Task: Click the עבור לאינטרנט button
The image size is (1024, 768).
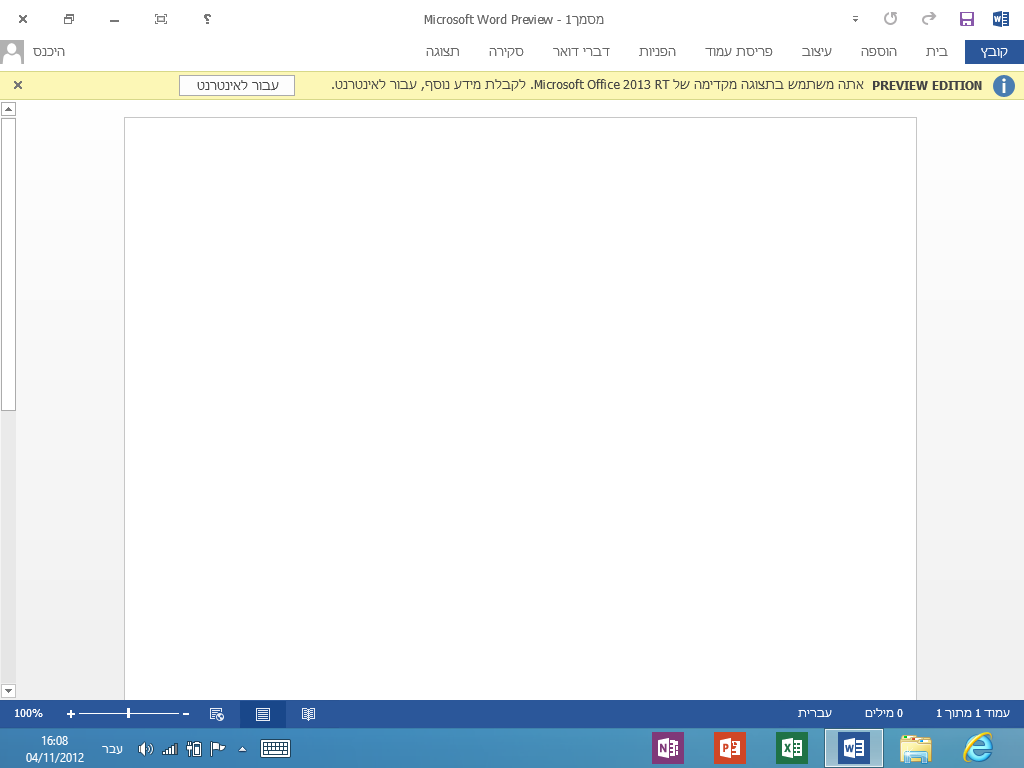Action: point(237,86)
